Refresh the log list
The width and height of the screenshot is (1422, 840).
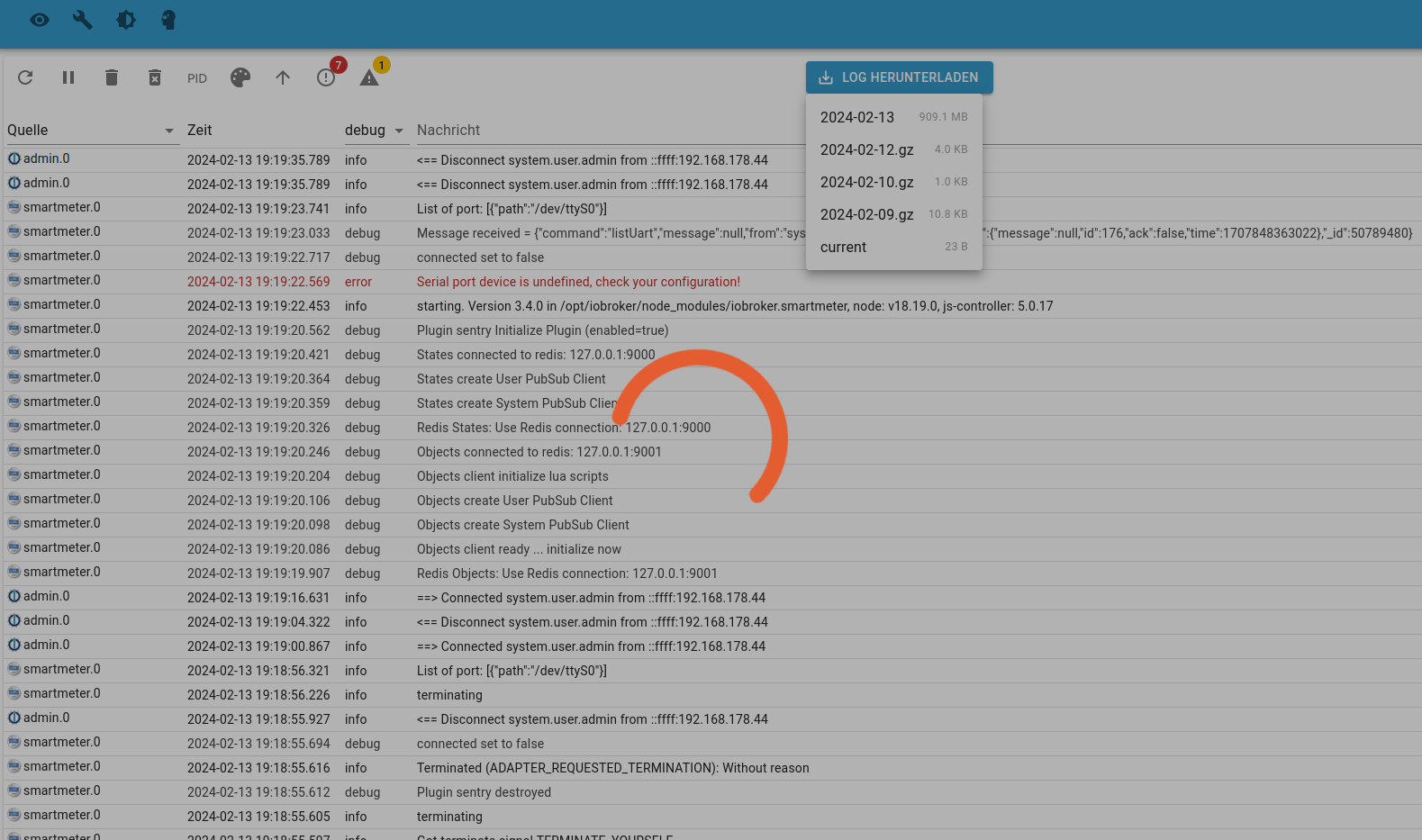coord(25,77)
